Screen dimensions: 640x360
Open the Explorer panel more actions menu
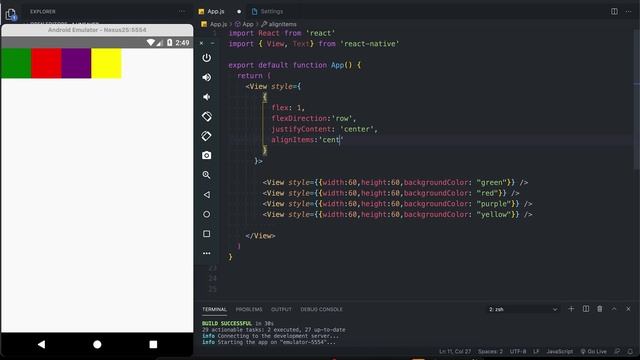(182, 11)
